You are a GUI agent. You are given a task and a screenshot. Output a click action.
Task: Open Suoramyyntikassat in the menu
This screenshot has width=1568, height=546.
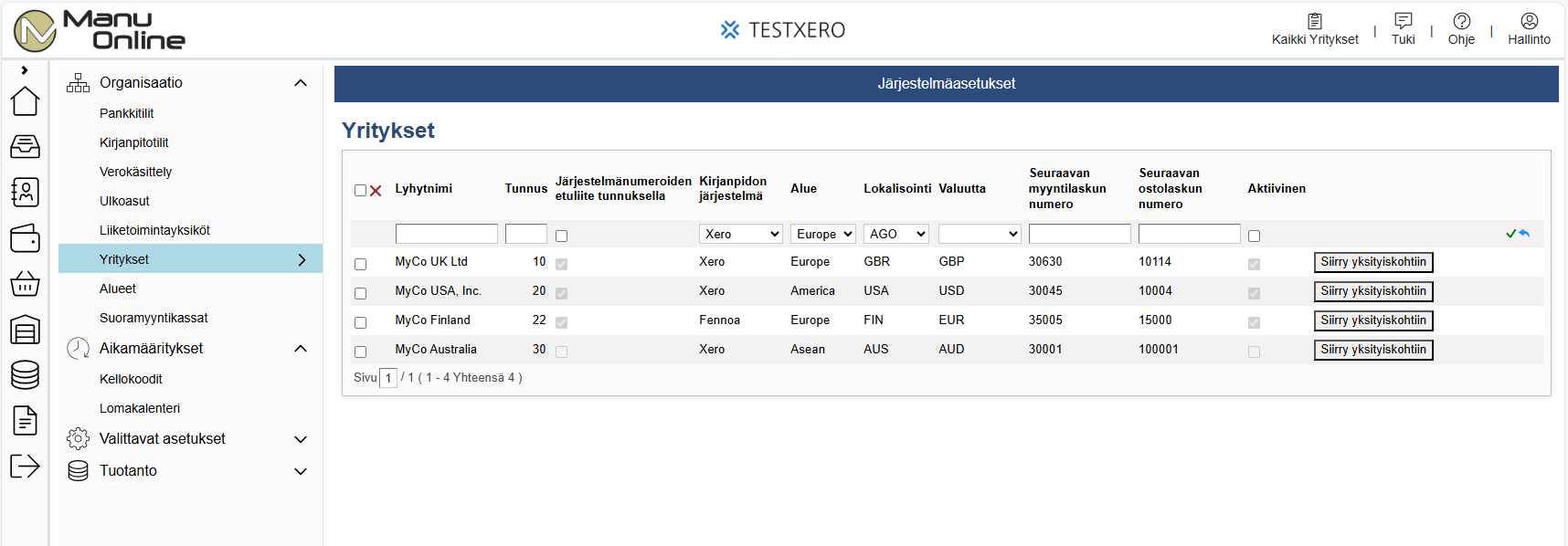click(154, 318)
